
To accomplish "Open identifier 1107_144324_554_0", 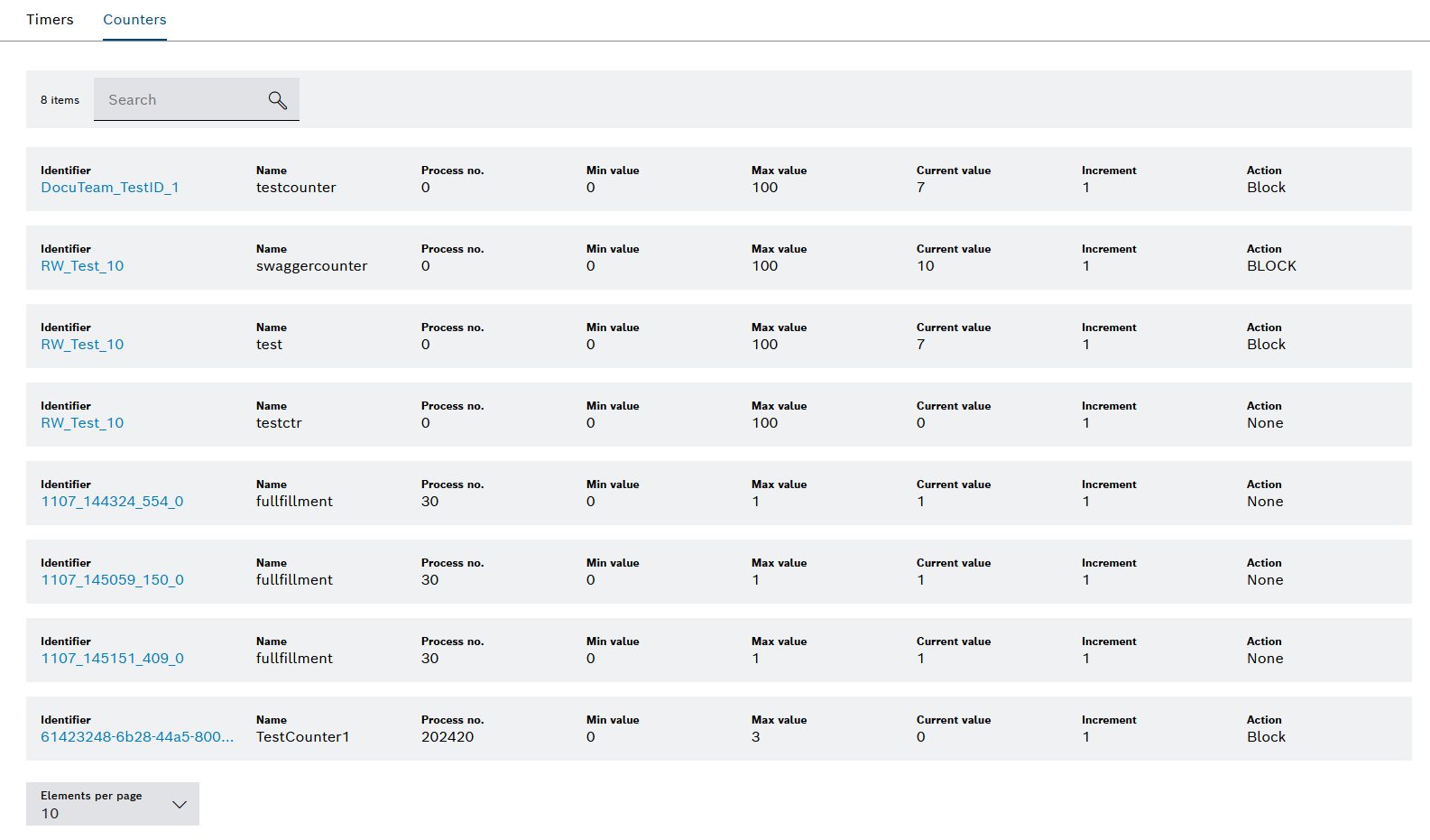I will (x=112, y=502).
